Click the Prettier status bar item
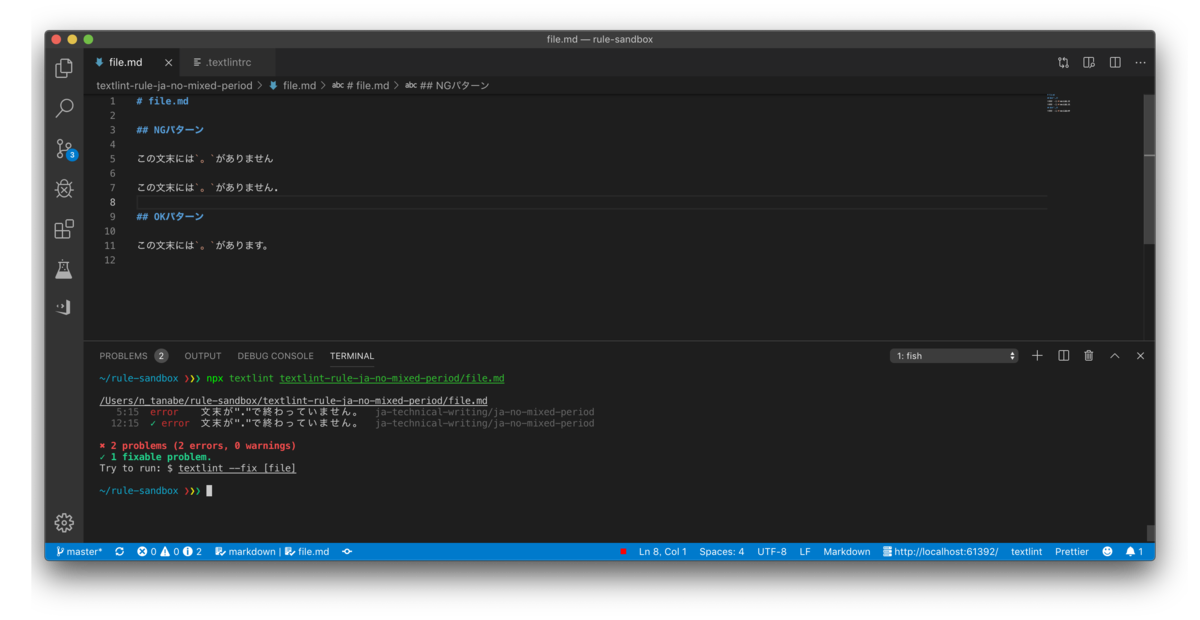This screenshot has height=620, width=1200. 1072,551
